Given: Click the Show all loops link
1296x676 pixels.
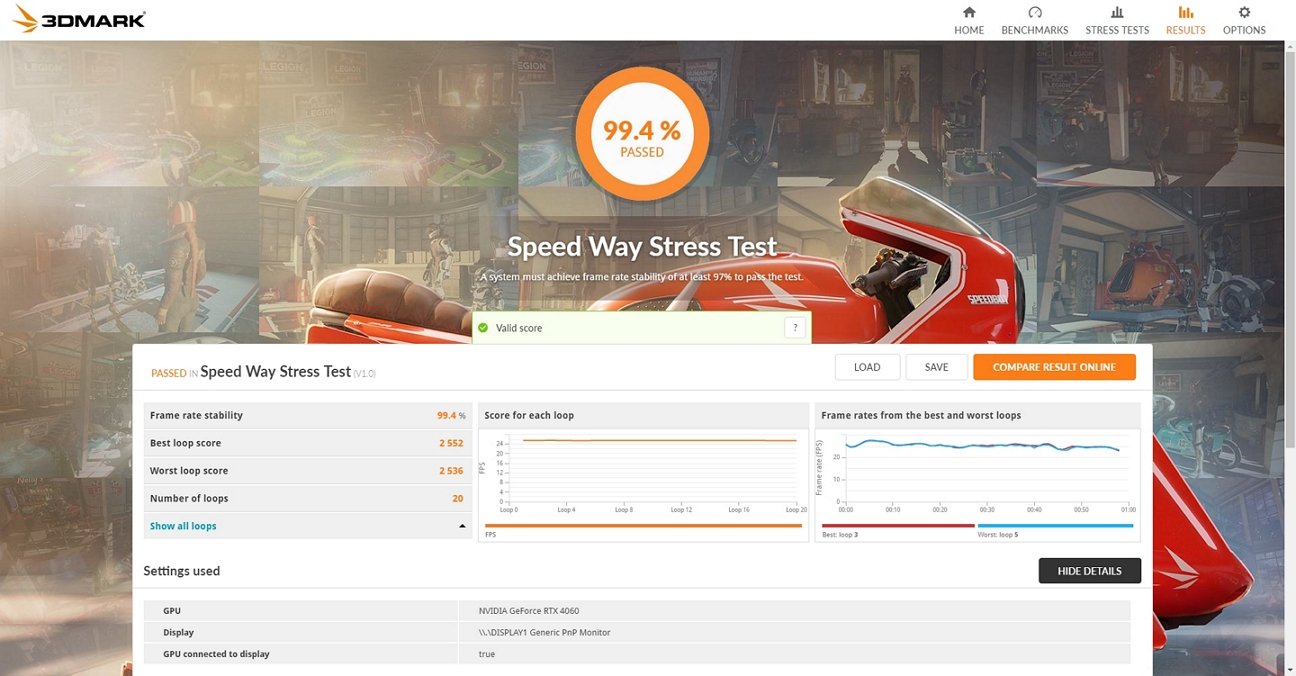Looking at the screenshot, I should click(183, 526).
